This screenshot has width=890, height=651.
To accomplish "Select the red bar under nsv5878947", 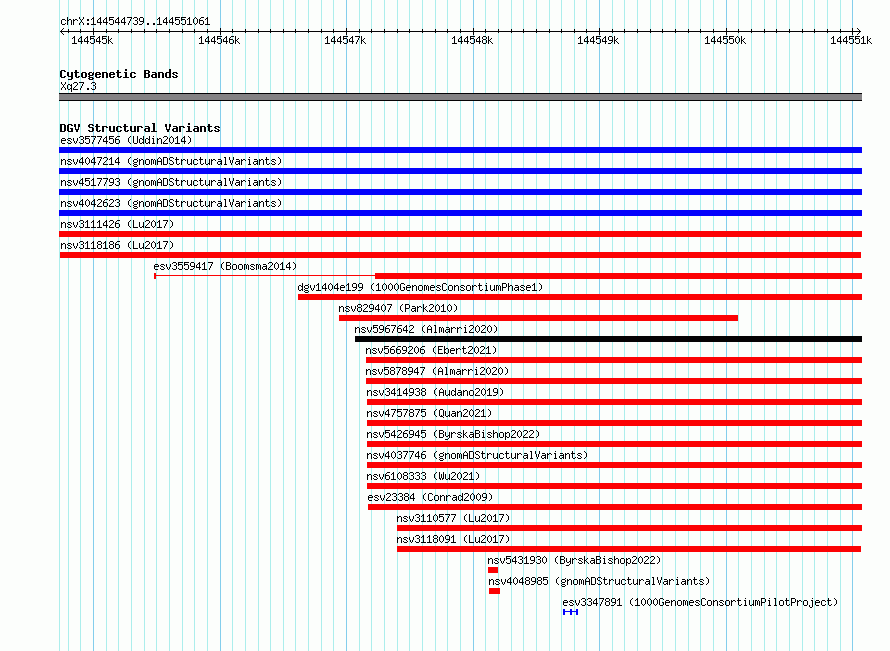I will 614,381.
